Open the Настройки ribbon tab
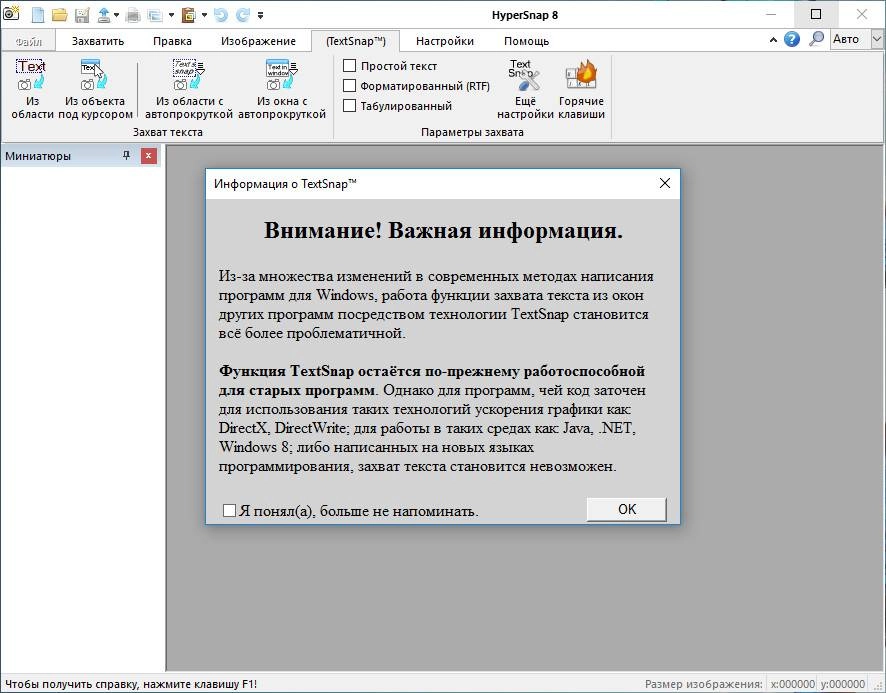This screenshot has height=693, width=886. (445, 41)
